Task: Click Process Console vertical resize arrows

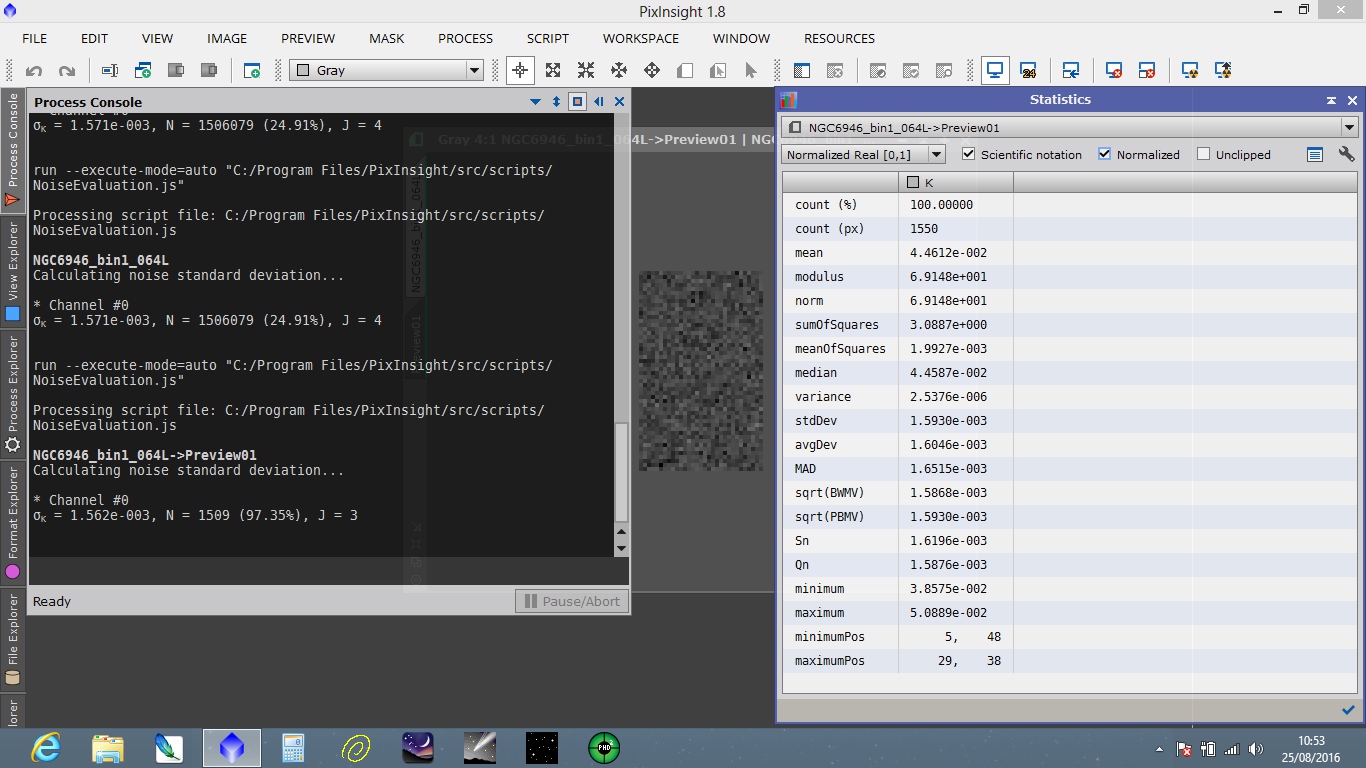Action: (557, 101)
